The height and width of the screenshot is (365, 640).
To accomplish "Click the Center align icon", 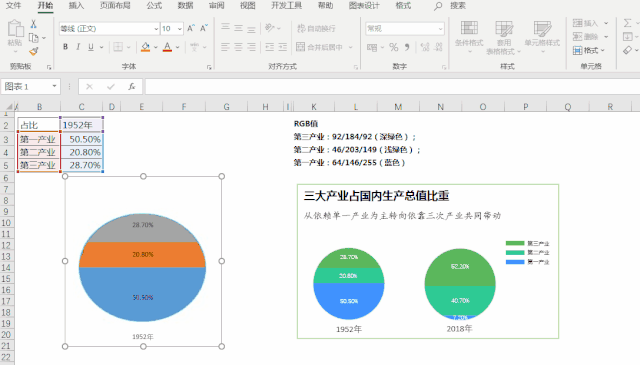I will [238, 47].
